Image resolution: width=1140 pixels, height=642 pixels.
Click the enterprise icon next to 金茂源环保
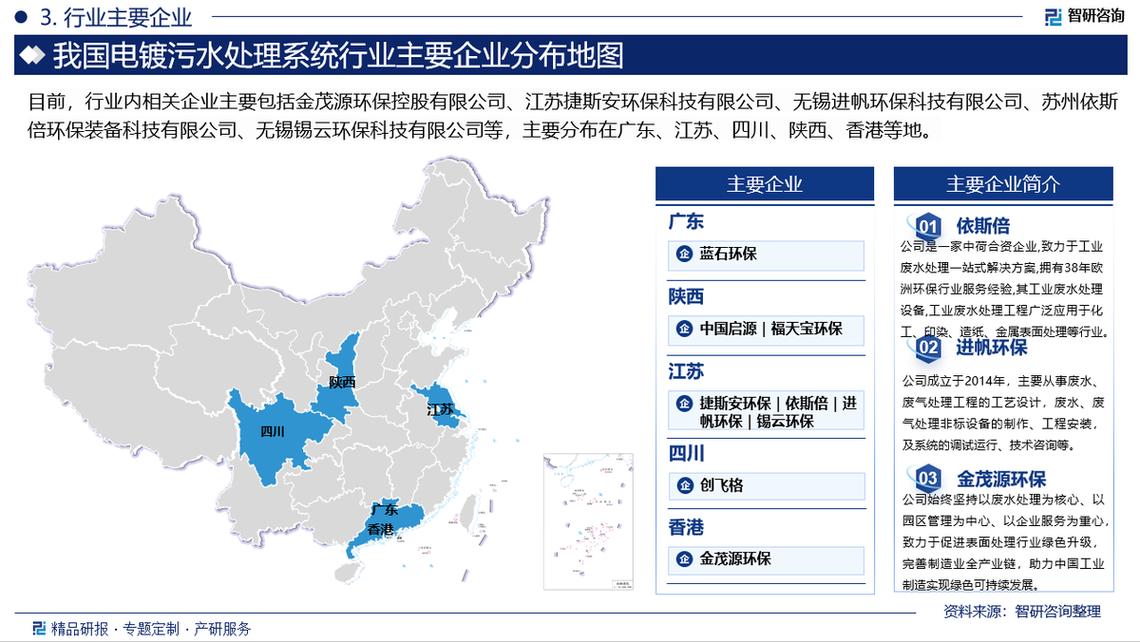(x=684, y=559)
